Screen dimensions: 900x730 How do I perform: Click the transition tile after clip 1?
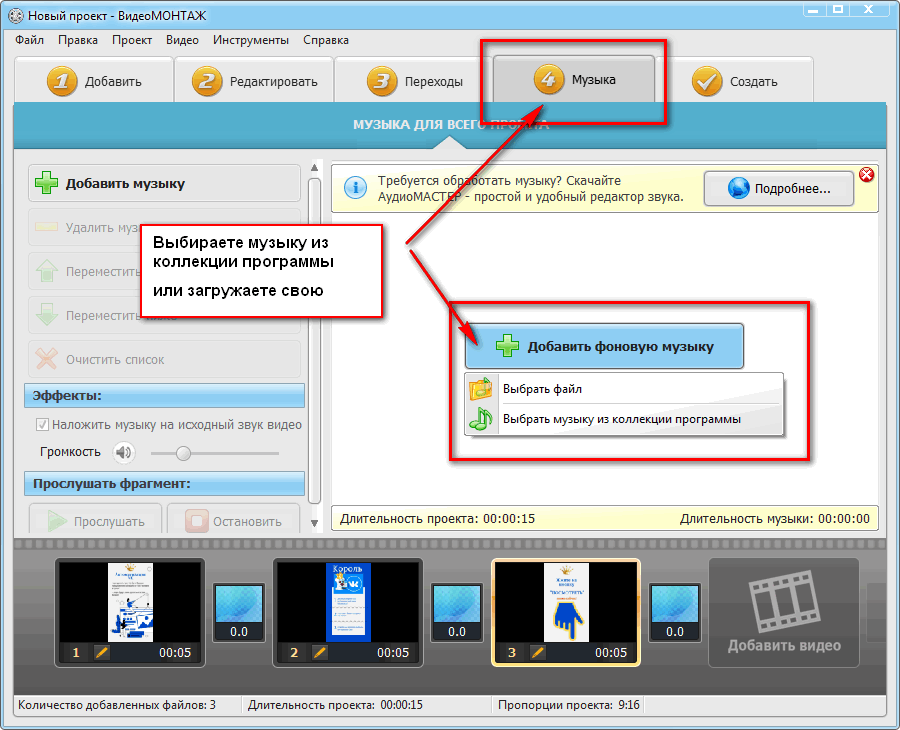(239, 612)
